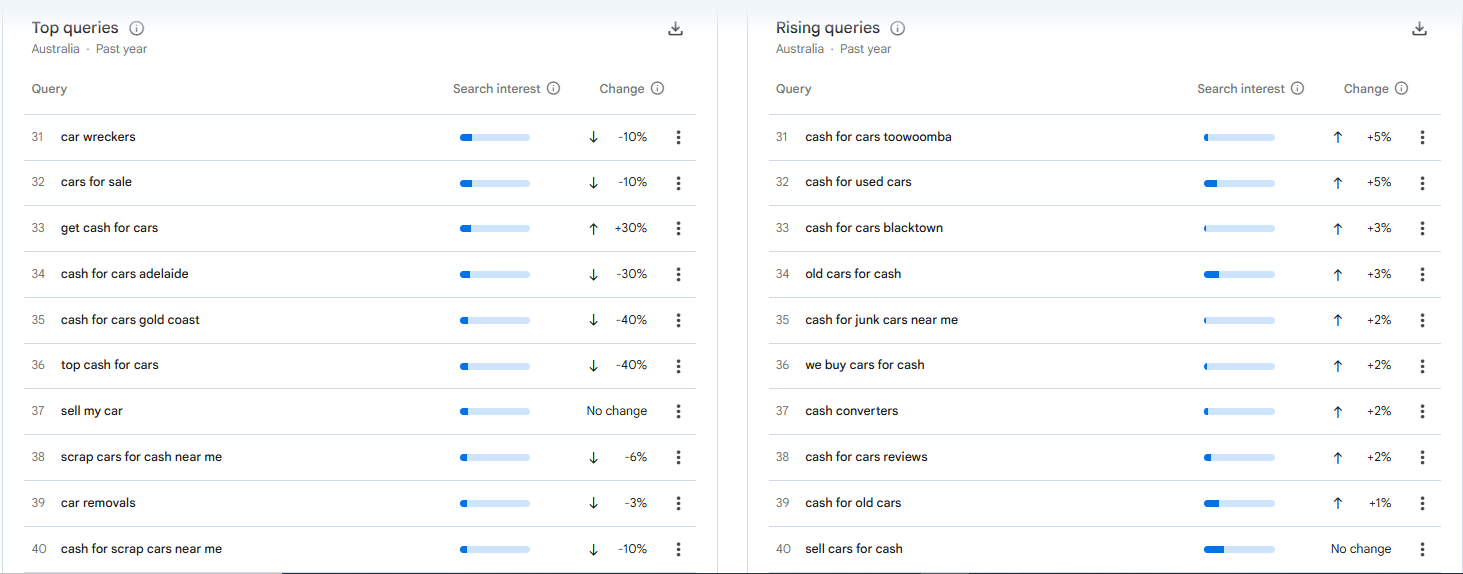1463x574 pixels.
Task: Open more options for cash for cars blacktown
Action: point(1422,228)
